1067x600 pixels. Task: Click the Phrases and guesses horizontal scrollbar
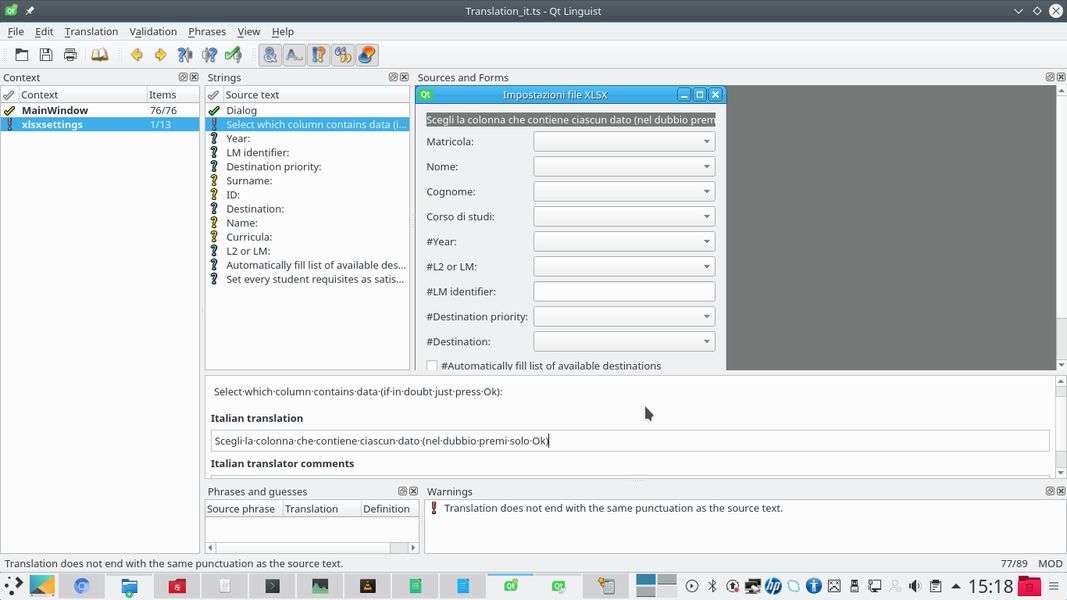tap(312, 548)
